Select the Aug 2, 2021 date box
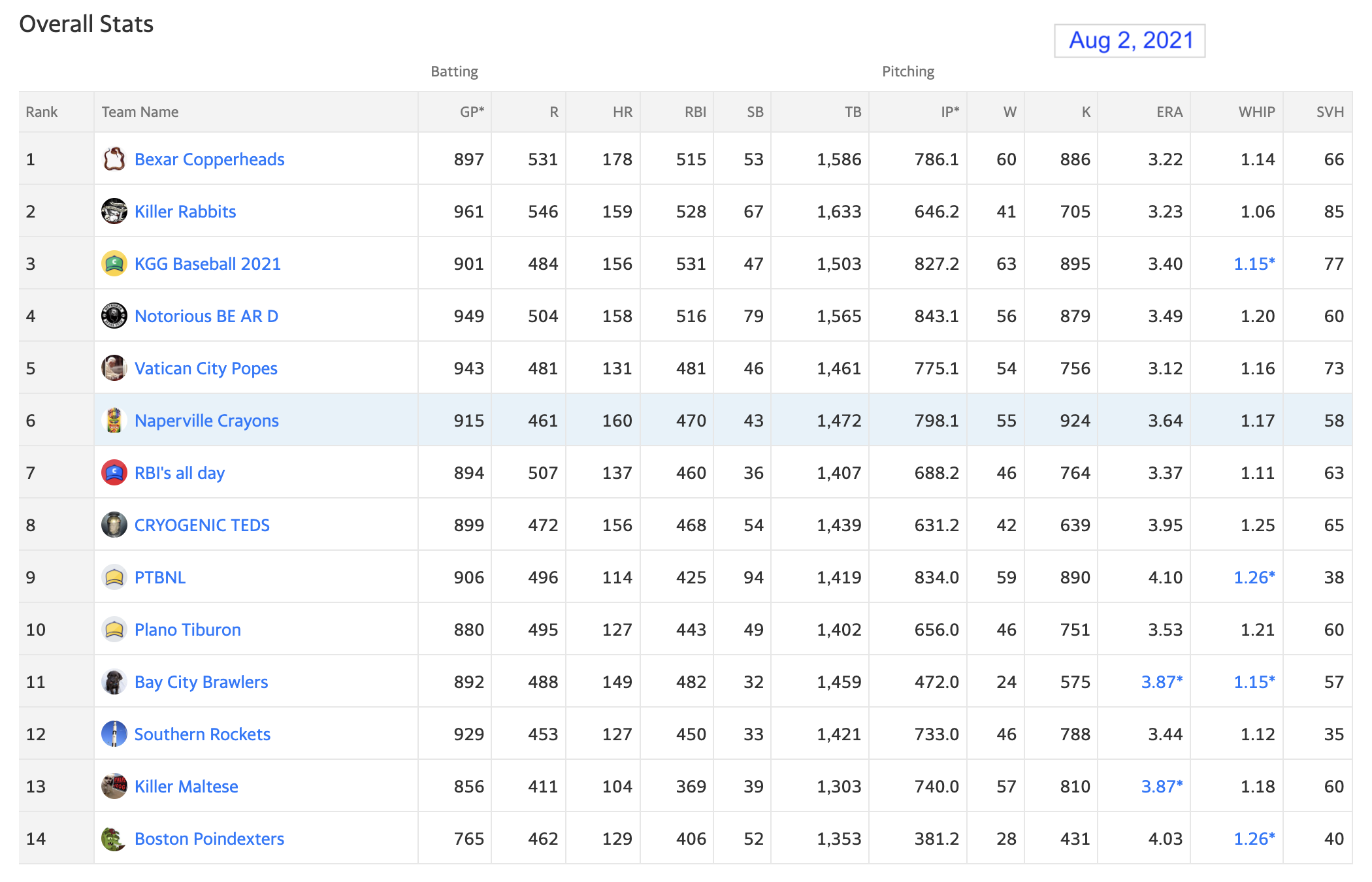The width and height of the screenshot is (1372, 882). (1130, 41)
